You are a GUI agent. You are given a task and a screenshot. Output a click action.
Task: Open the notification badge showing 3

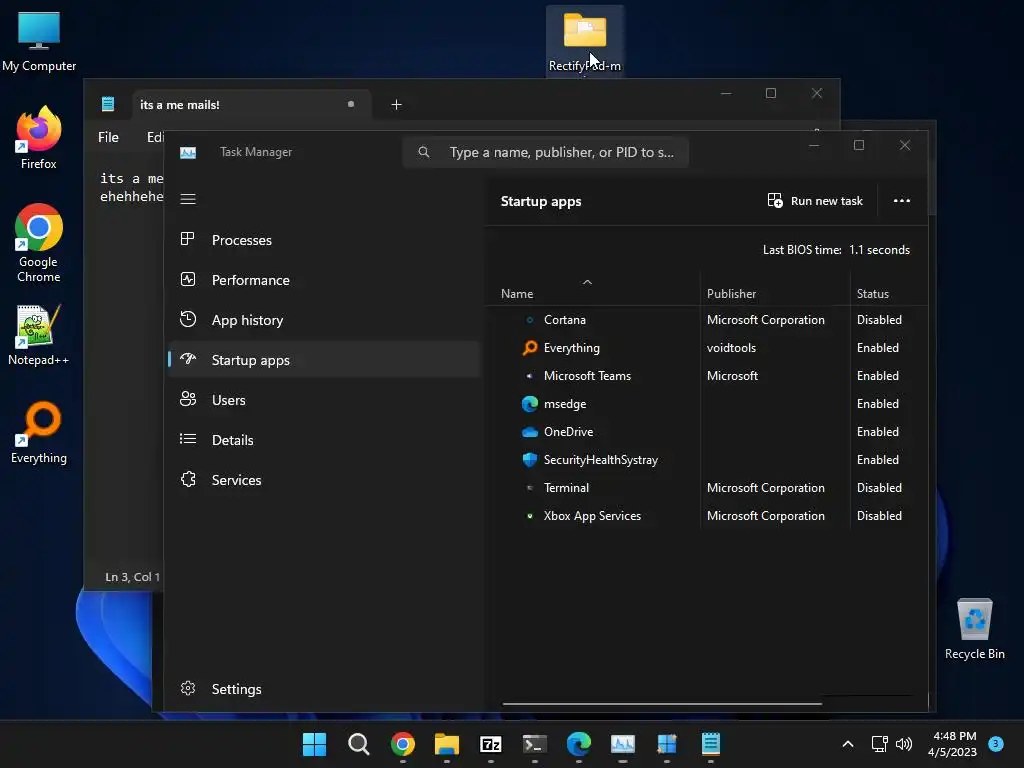pos(996,743)
